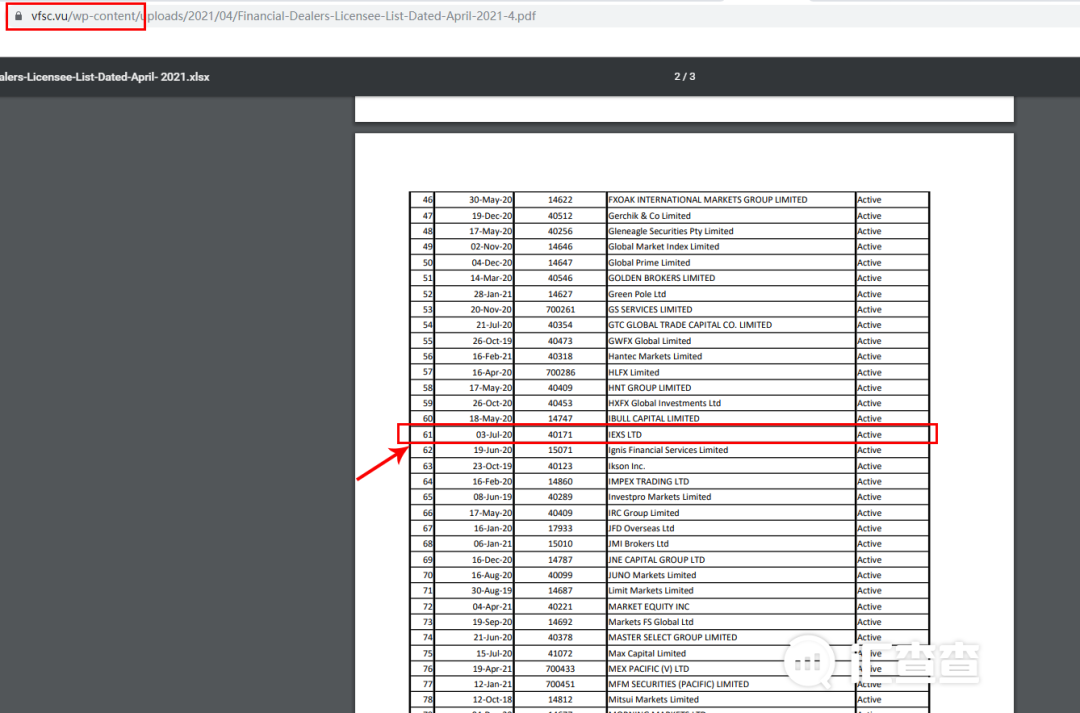Select HXFX Global Investments Ltd cell
Screen dimensions: 1080x713
(731, 403)
